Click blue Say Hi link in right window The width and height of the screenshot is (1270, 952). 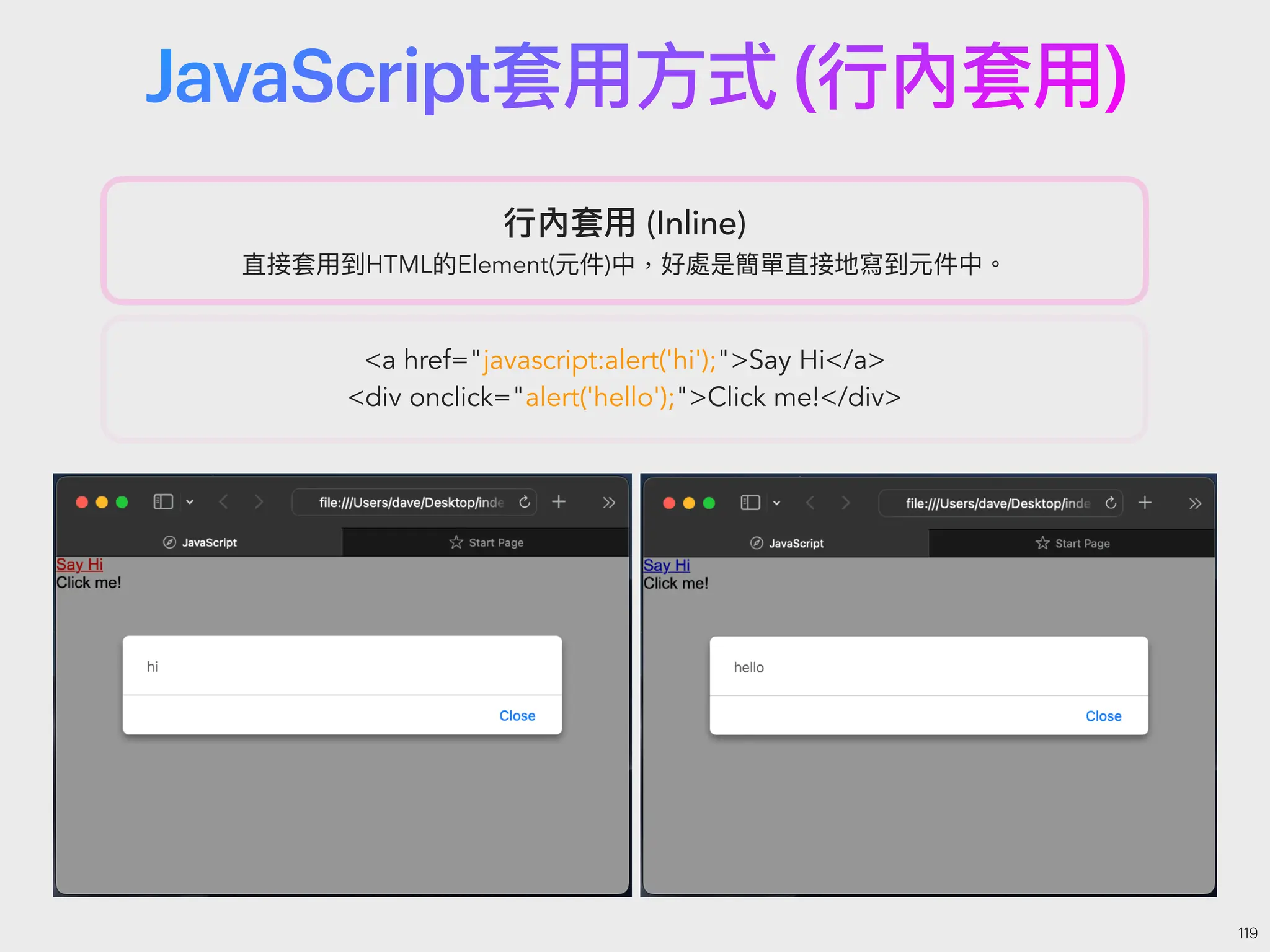667,565
